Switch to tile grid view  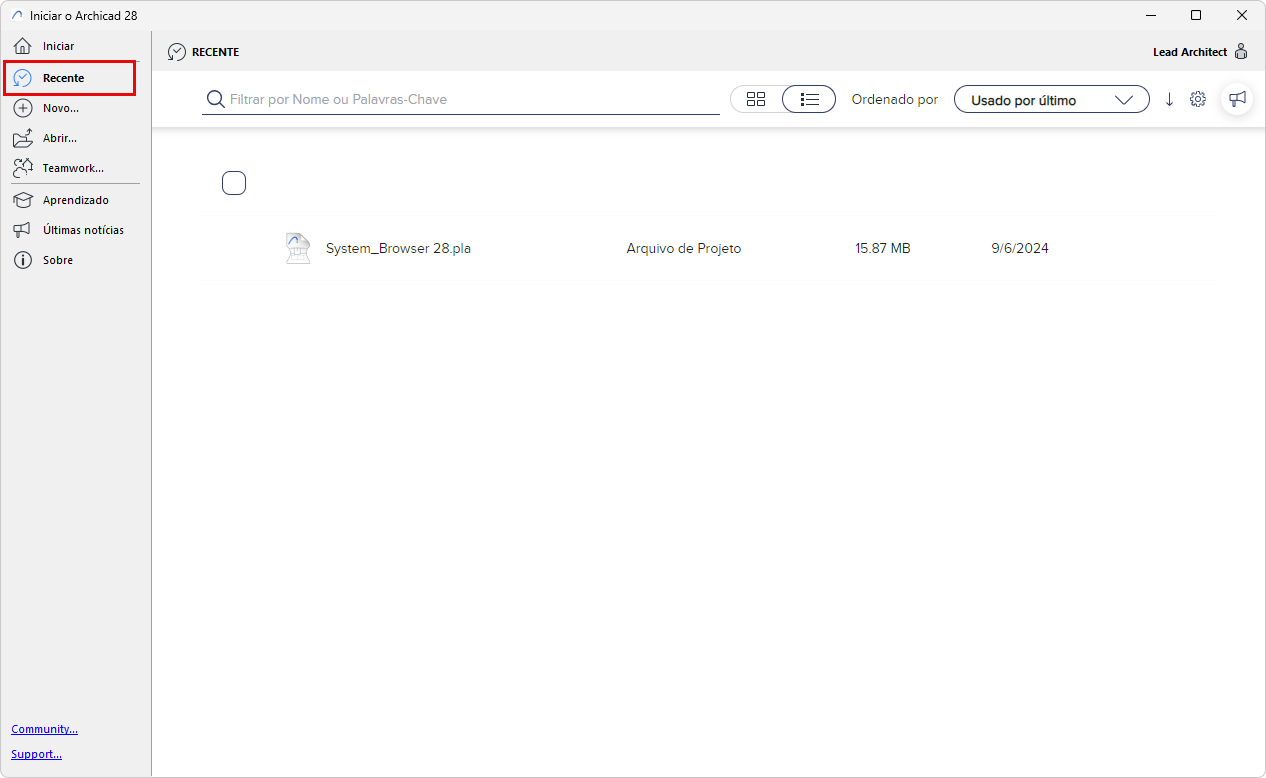click(x=756, y=99)
